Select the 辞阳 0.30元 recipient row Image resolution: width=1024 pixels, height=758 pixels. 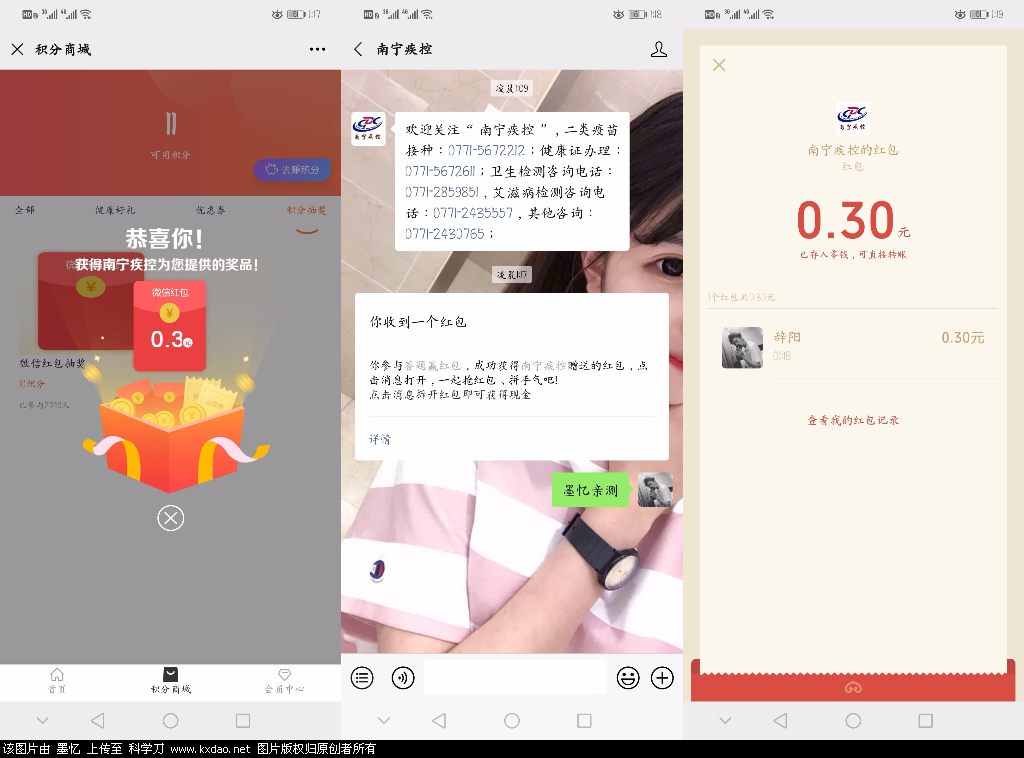pyautogui.click(x=853, y=347)
